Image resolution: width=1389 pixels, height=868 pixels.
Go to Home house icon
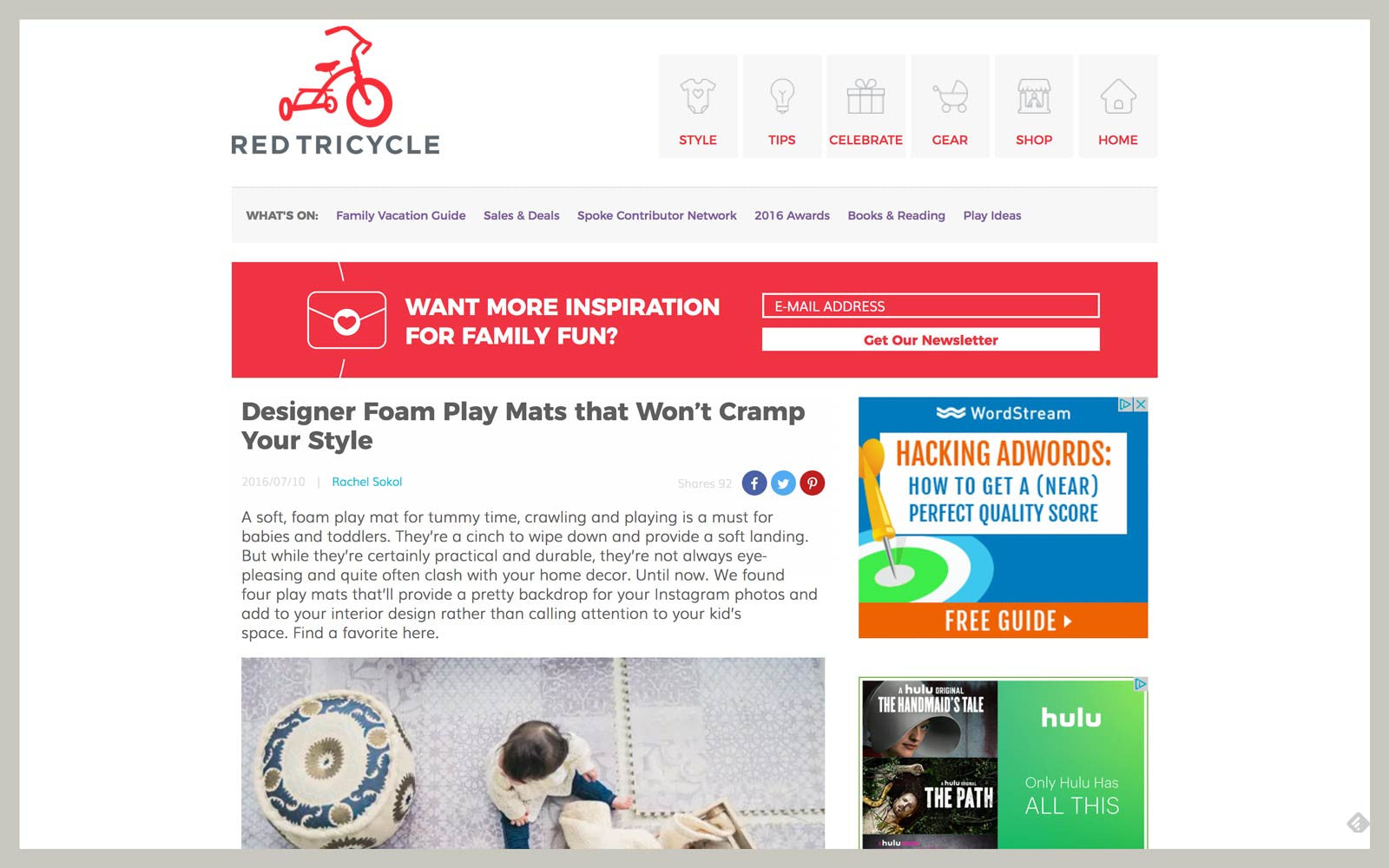click(1118, 96)
